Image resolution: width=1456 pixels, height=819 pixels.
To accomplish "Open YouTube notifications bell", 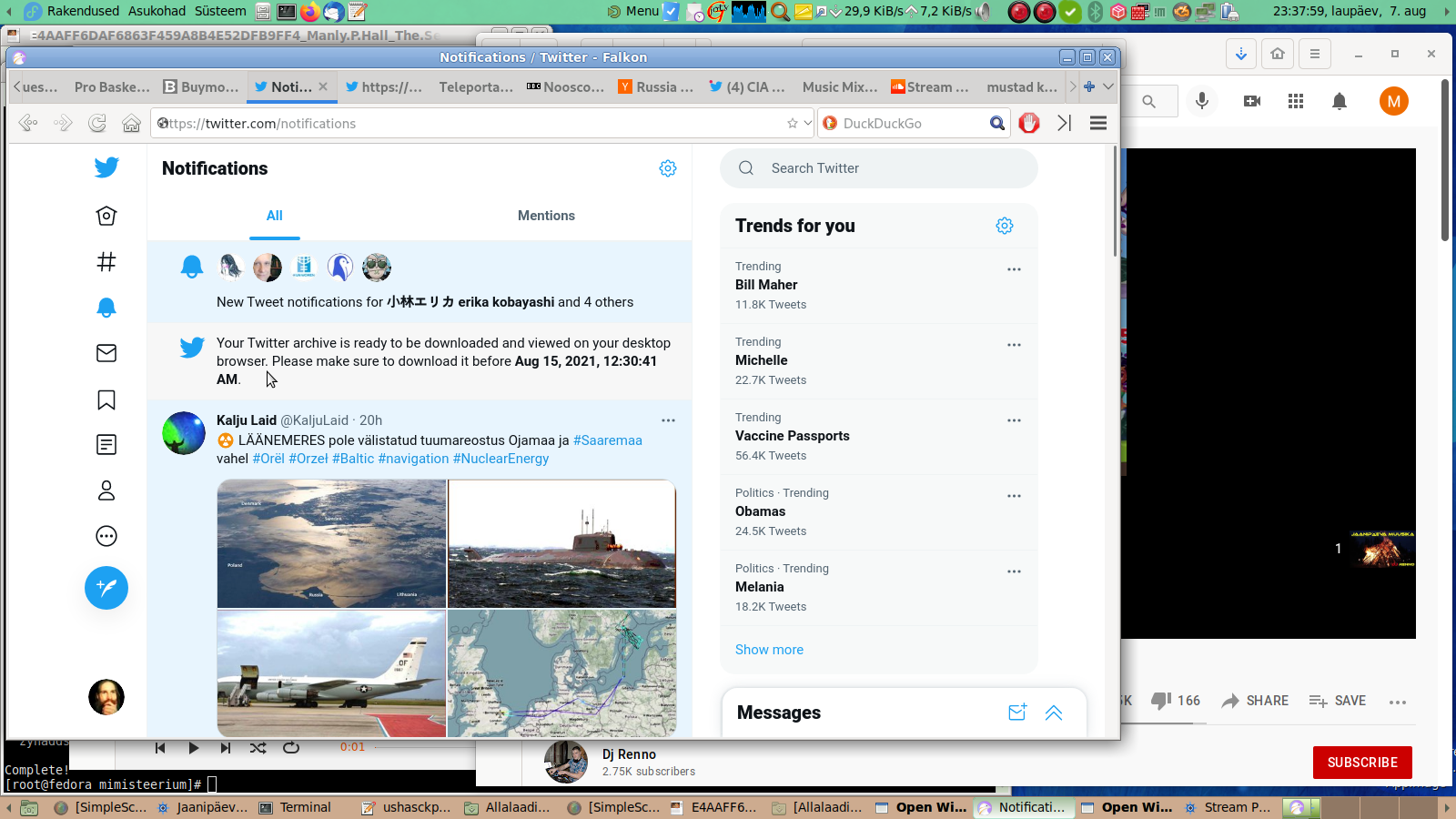I will (x=1340, y=101).
